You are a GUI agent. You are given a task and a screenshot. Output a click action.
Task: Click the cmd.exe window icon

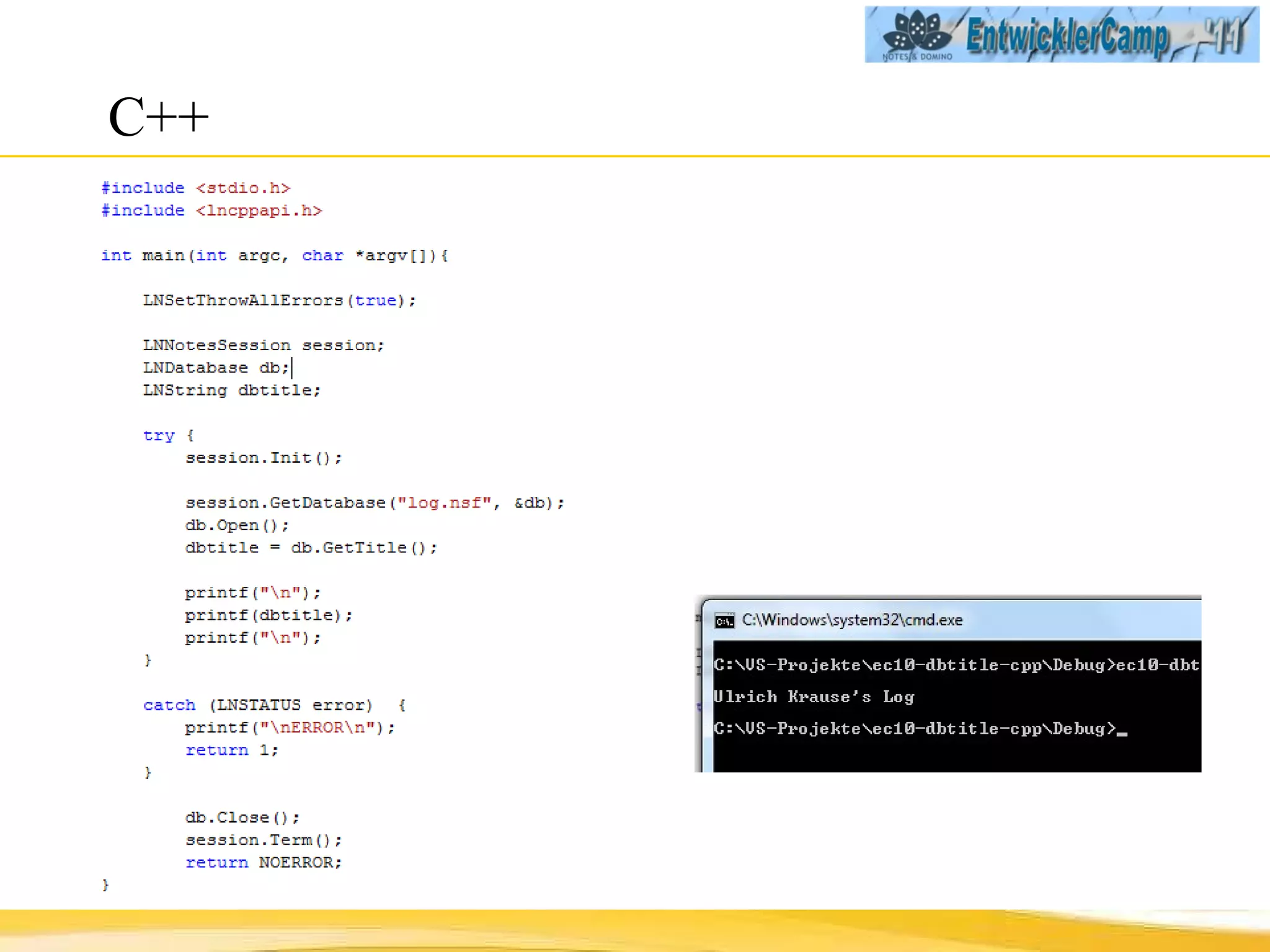coord(724,620)
